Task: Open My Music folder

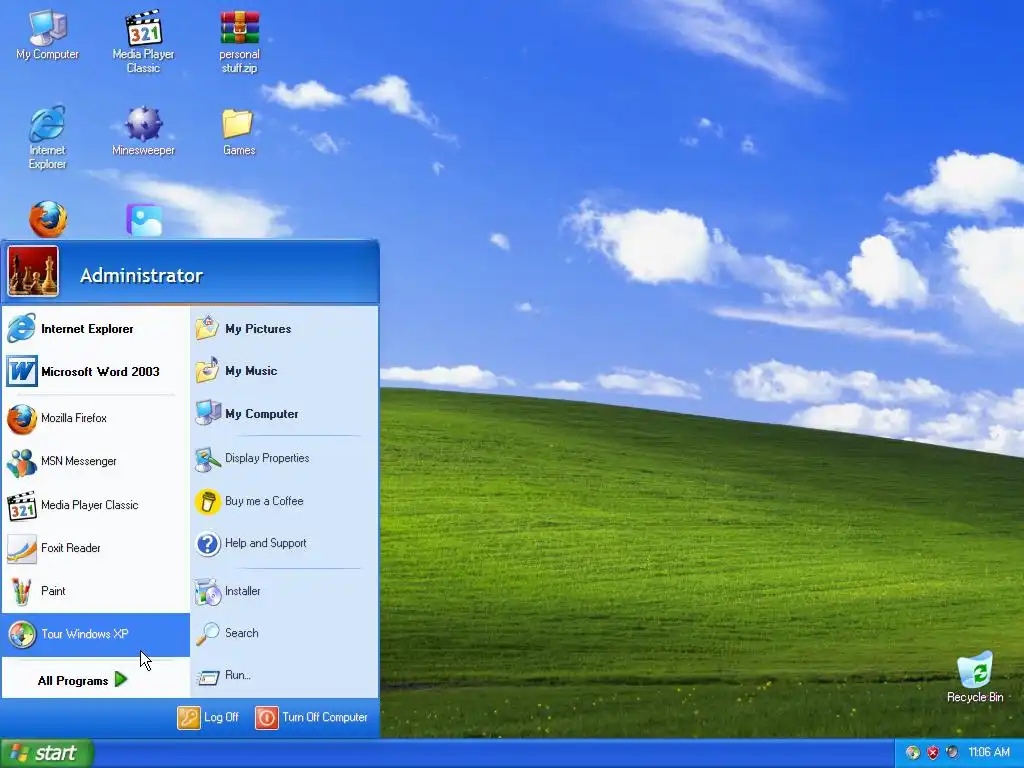Action: (285, 371)
